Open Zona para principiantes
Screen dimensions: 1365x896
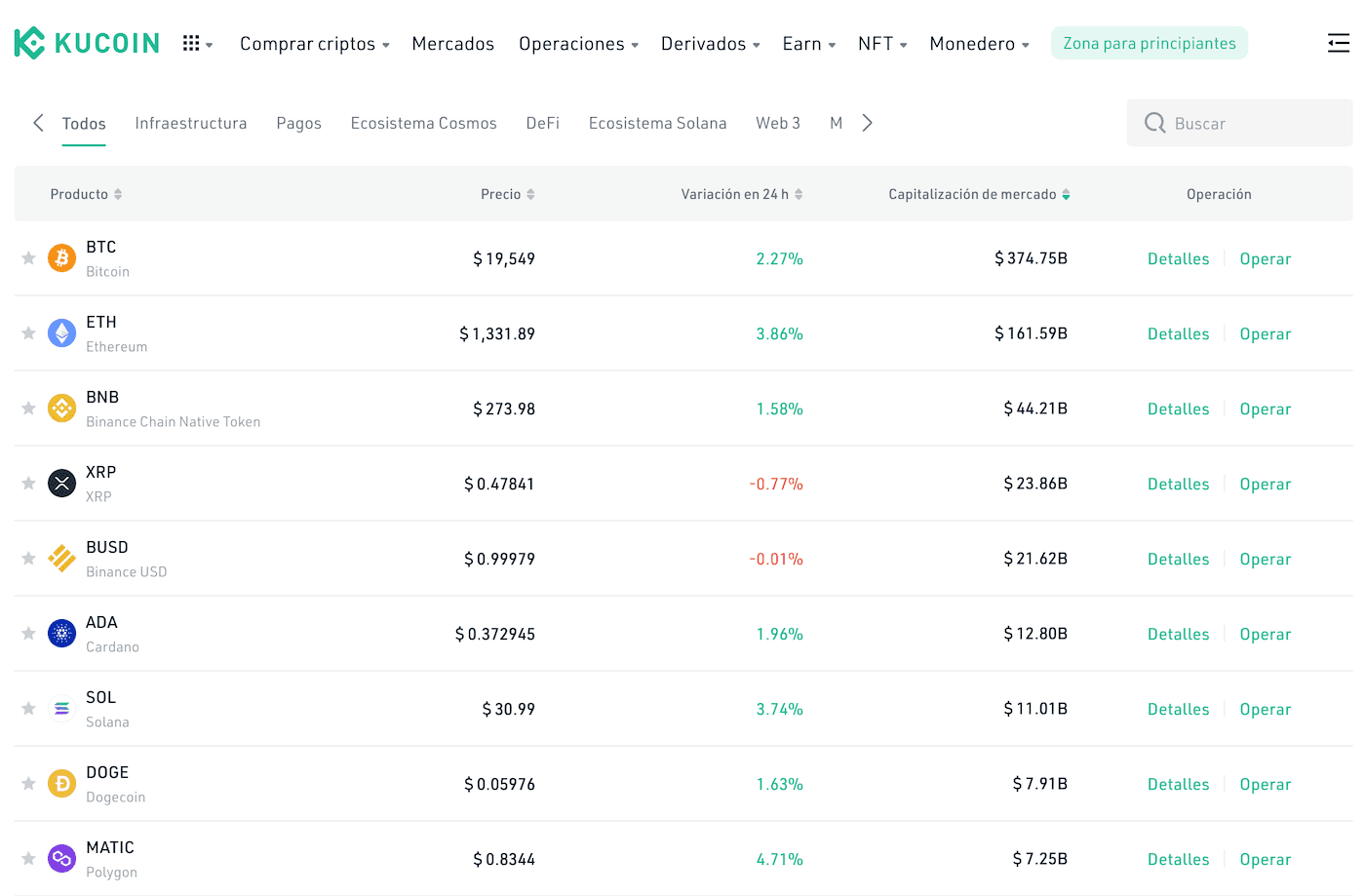[x=1150, y=43]
